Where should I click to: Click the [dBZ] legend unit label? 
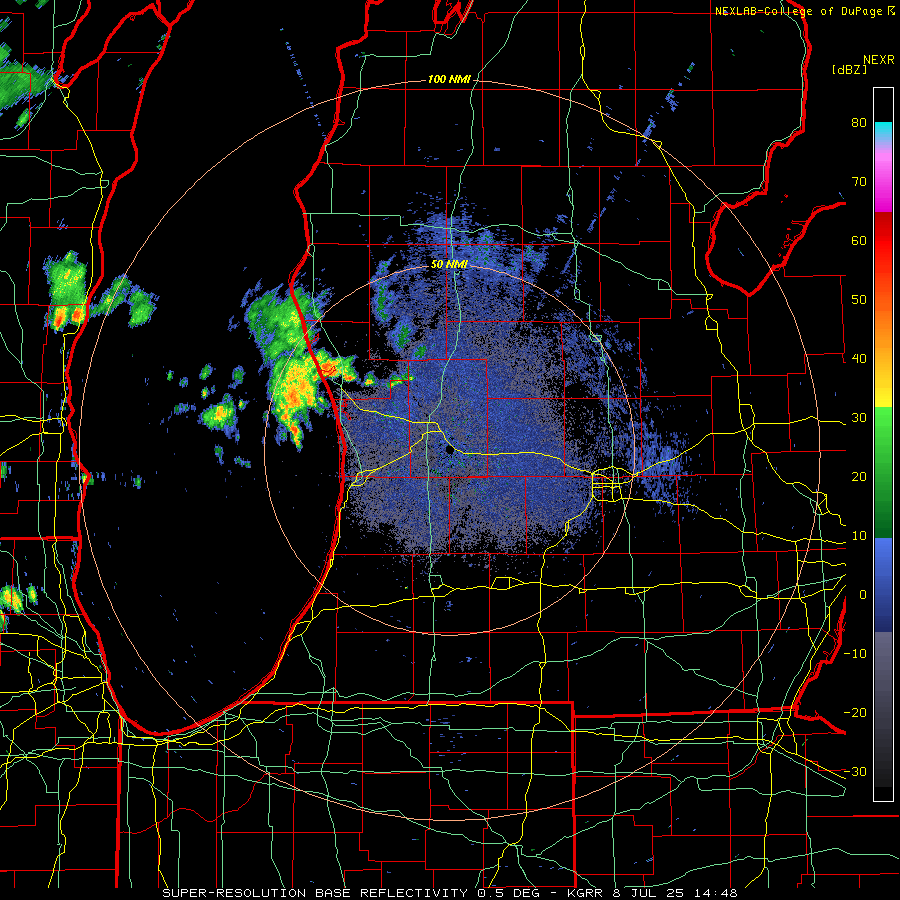[x=849, y=69]
